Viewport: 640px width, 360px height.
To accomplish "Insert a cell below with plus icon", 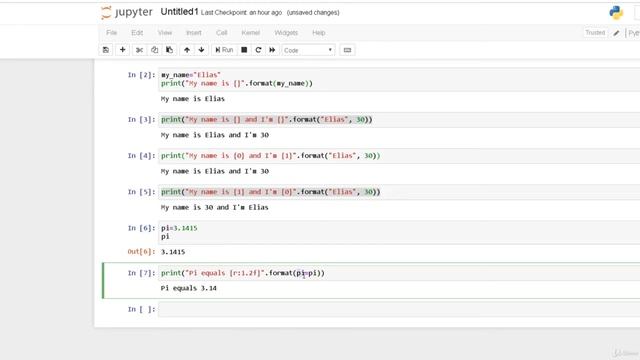I will coord(122,50).
